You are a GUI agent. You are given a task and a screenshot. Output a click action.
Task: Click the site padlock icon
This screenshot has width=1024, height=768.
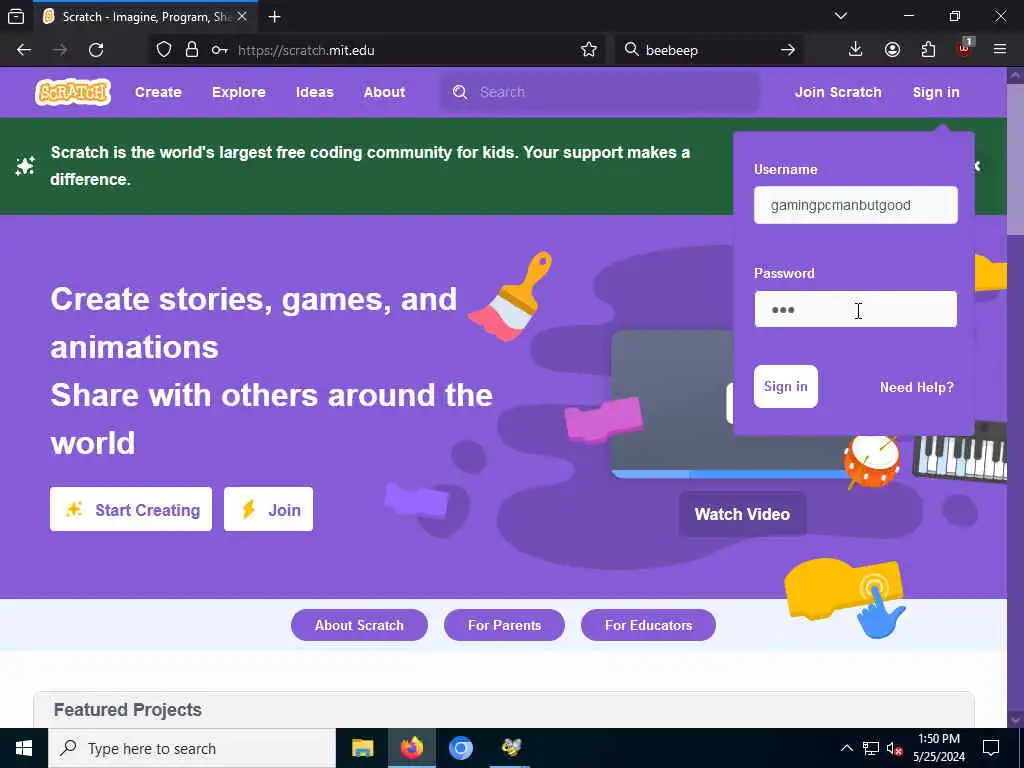pyautogui.click(x=191, y=50)
